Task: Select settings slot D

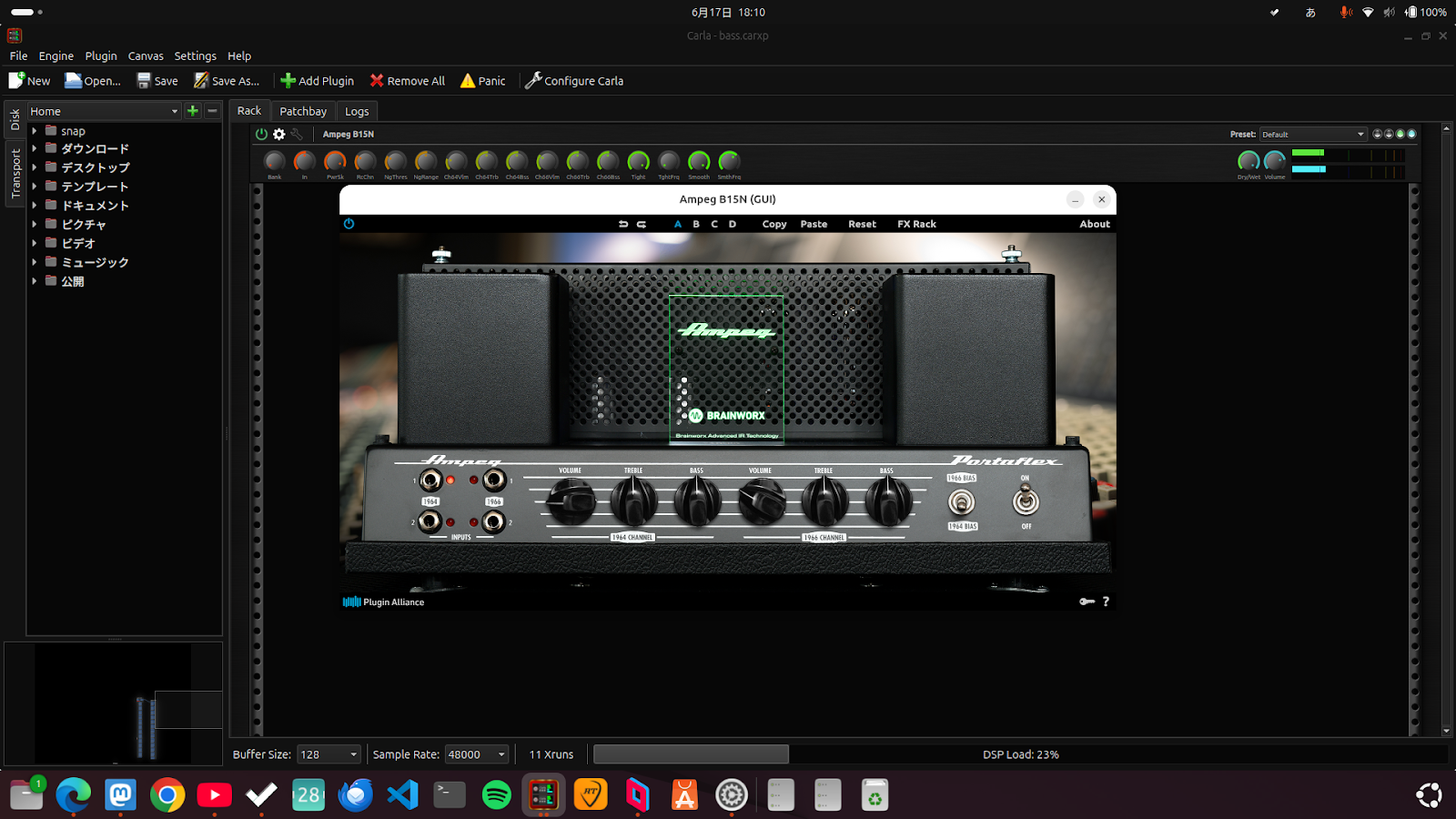Action: pos(733,224)
